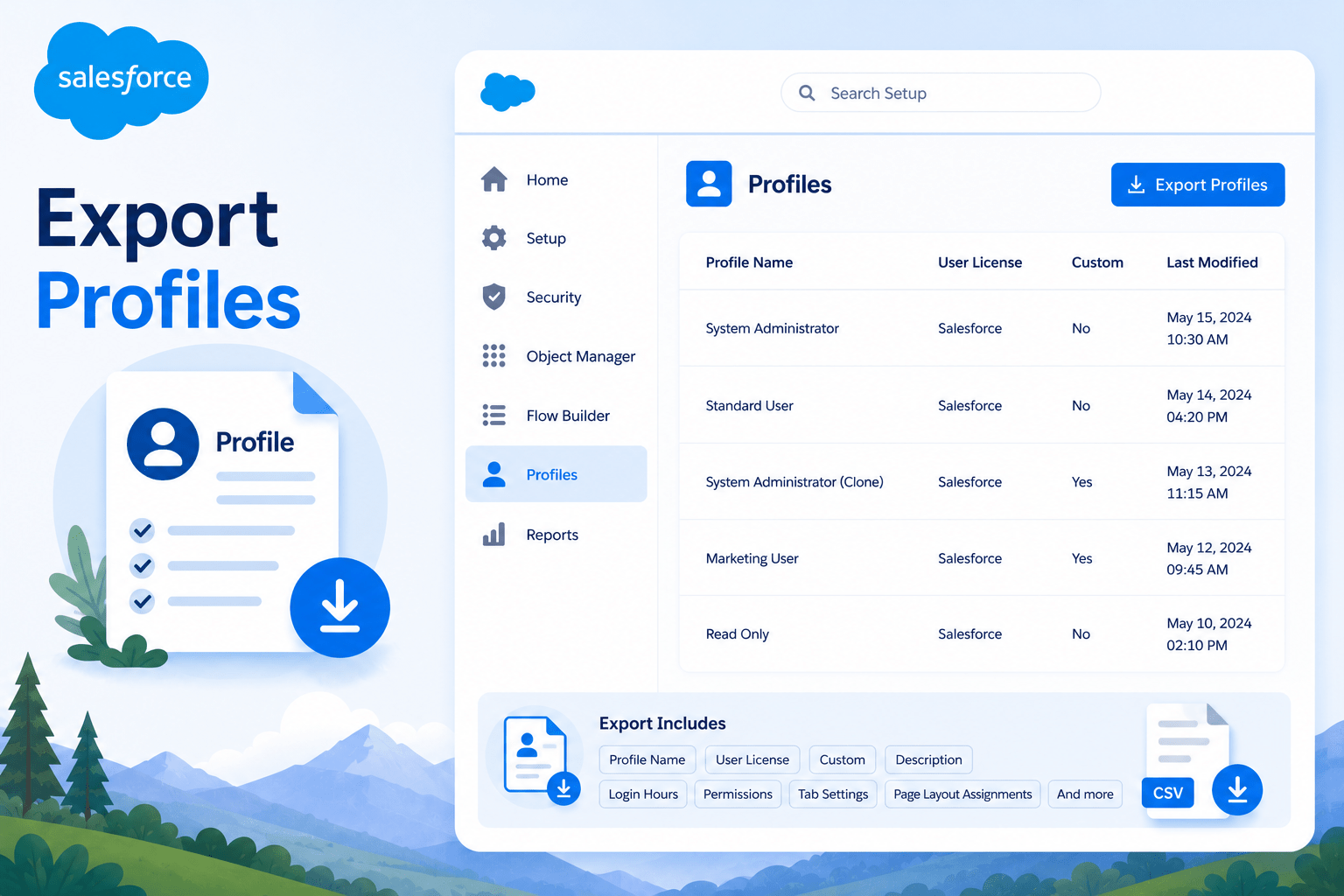Click the blue Profiles page header icon
The height and width of the screenshot is (896, 1344).
point(709,184)
